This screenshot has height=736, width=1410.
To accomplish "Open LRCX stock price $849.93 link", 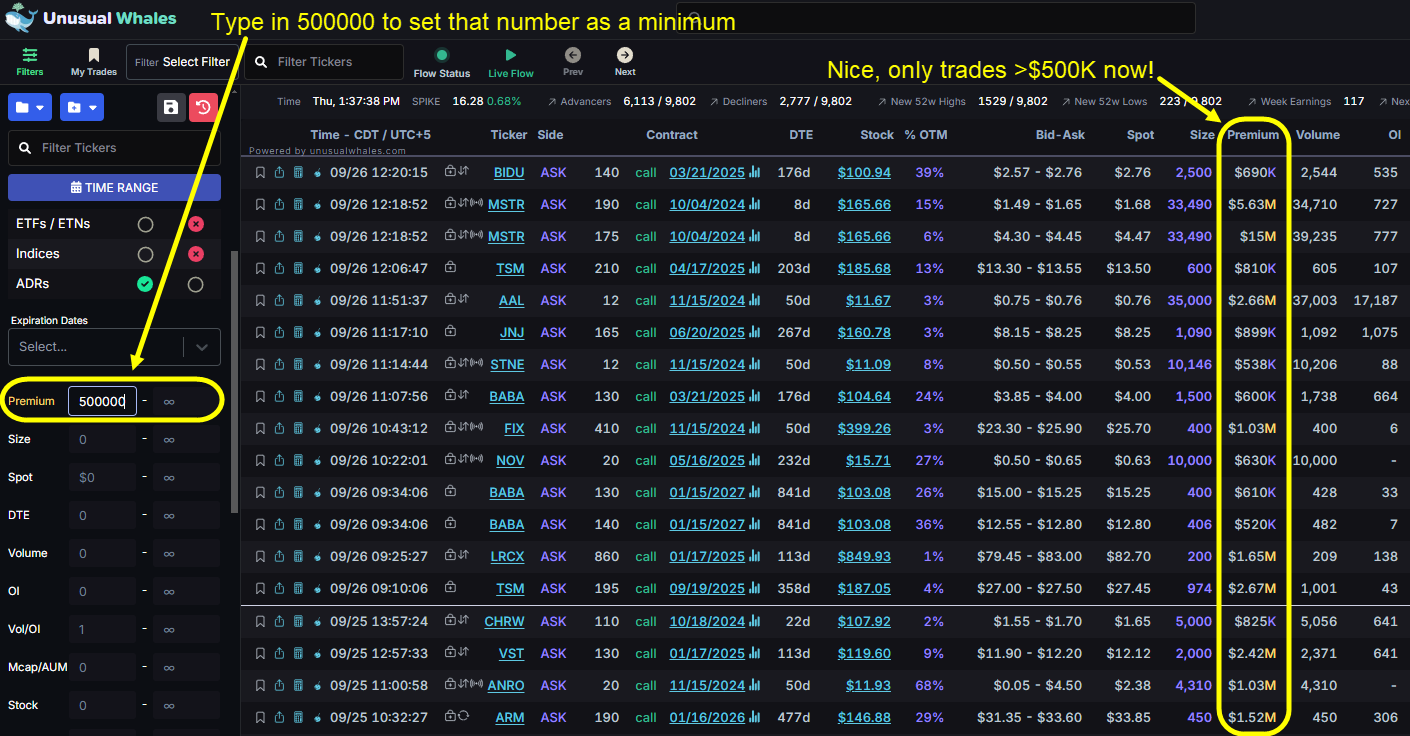I will (864, 556).
